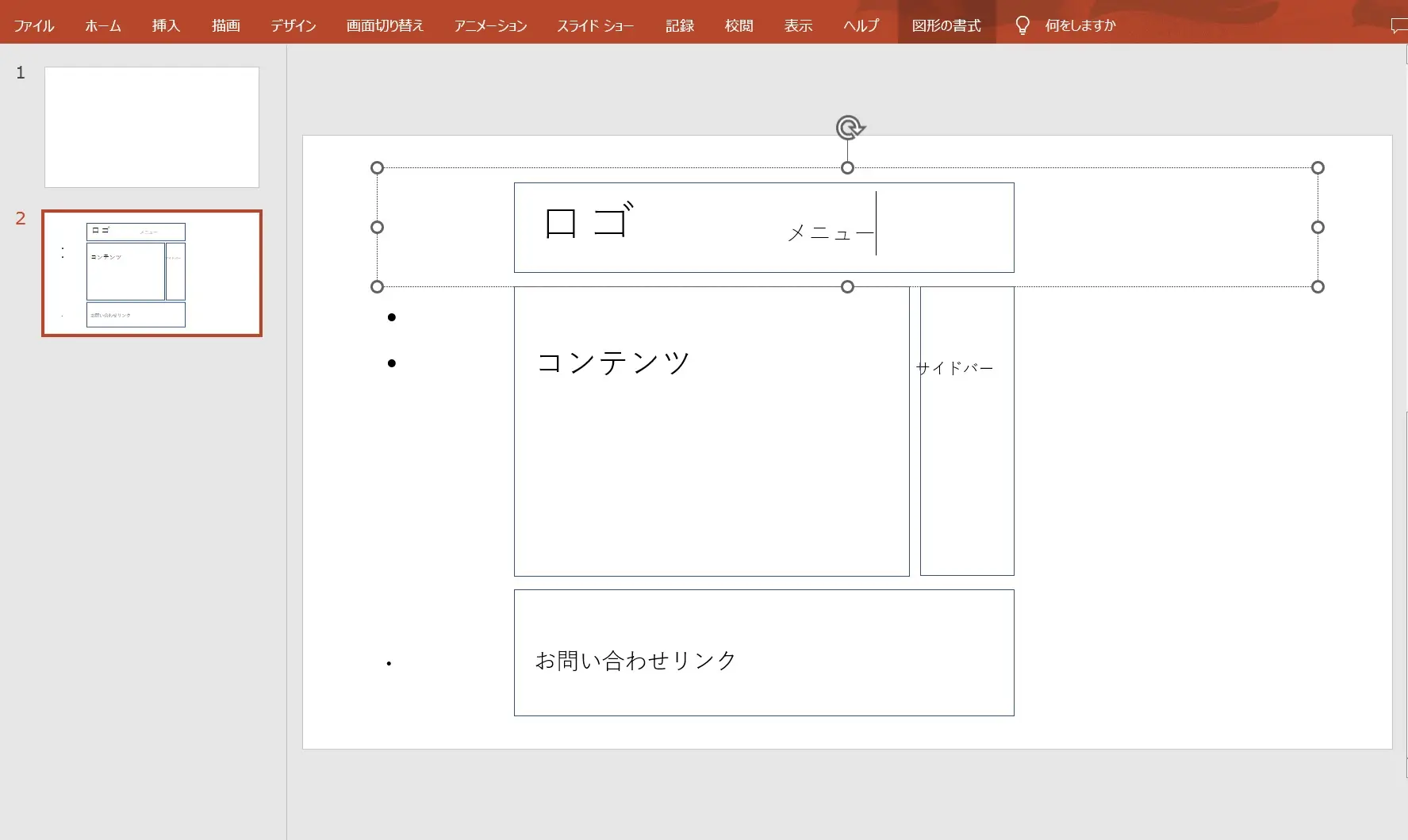Open the 校閲 tab
1408x840 pixels.
click(x=739, y=25)
